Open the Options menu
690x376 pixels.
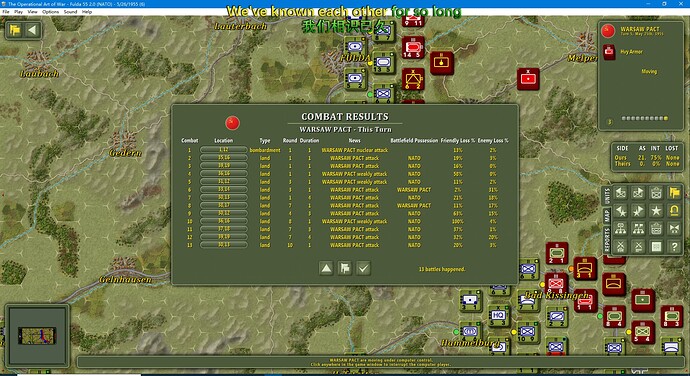click(50, 12)
